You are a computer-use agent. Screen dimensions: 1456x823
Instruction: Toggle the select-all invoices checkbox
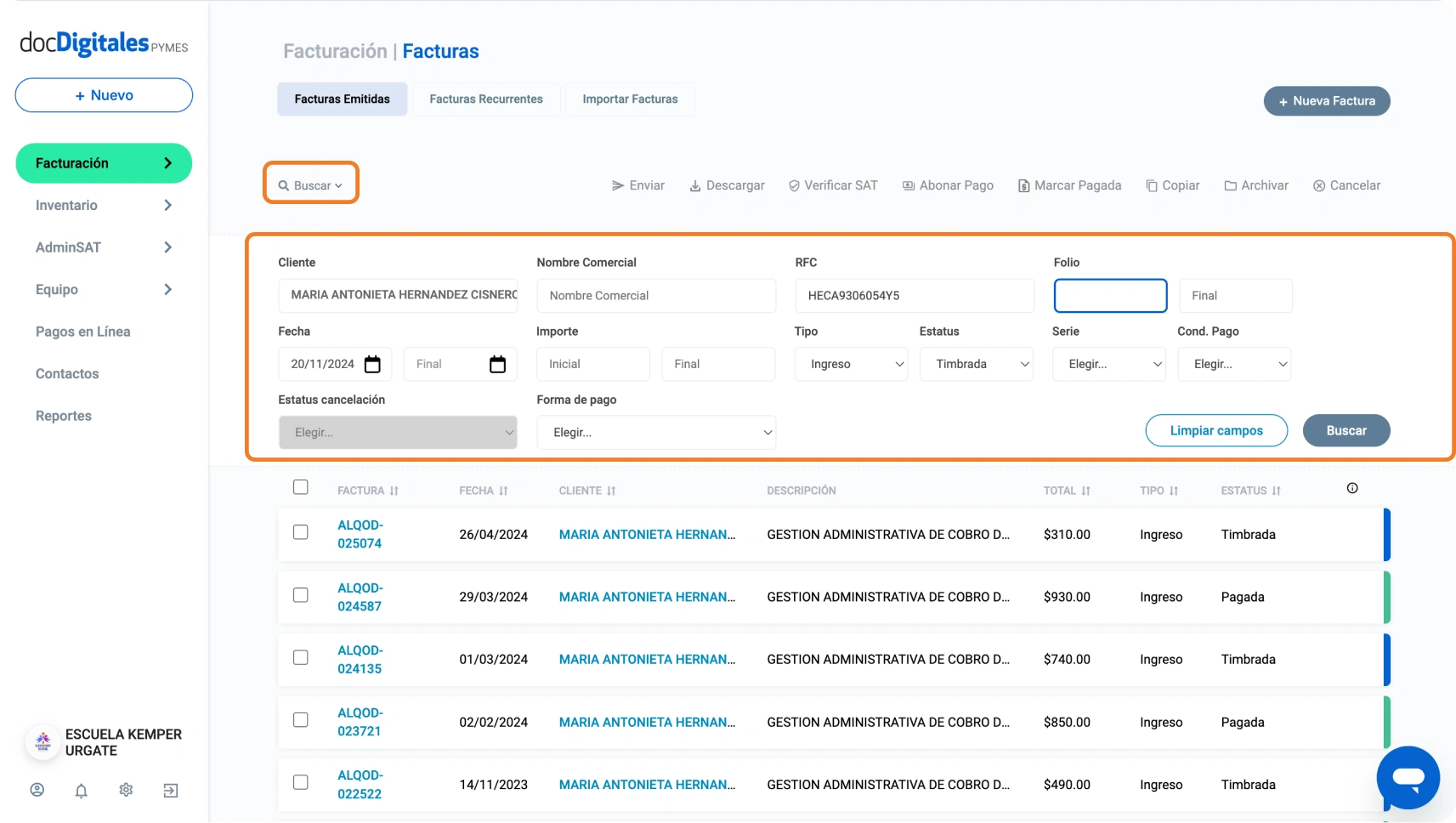point(301,487)
